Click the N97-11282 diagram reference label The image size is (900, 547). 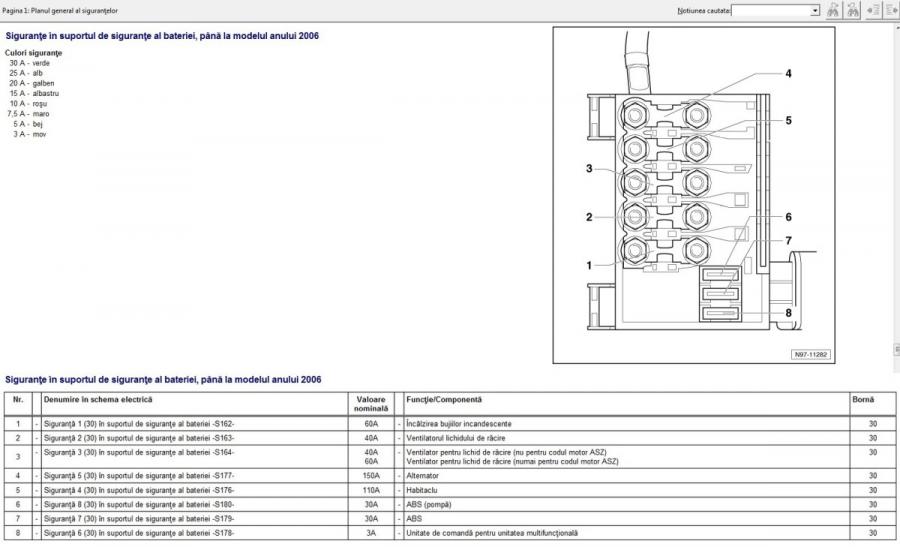click(811, 354)
